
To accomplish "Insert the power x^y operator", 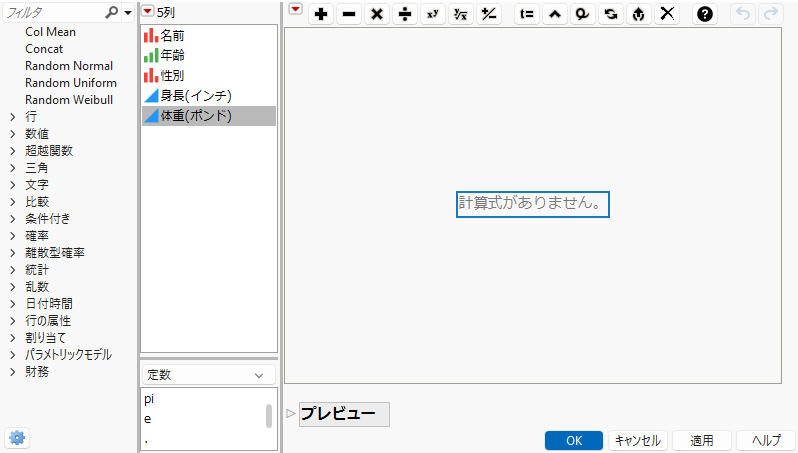I will click(433, 14).
